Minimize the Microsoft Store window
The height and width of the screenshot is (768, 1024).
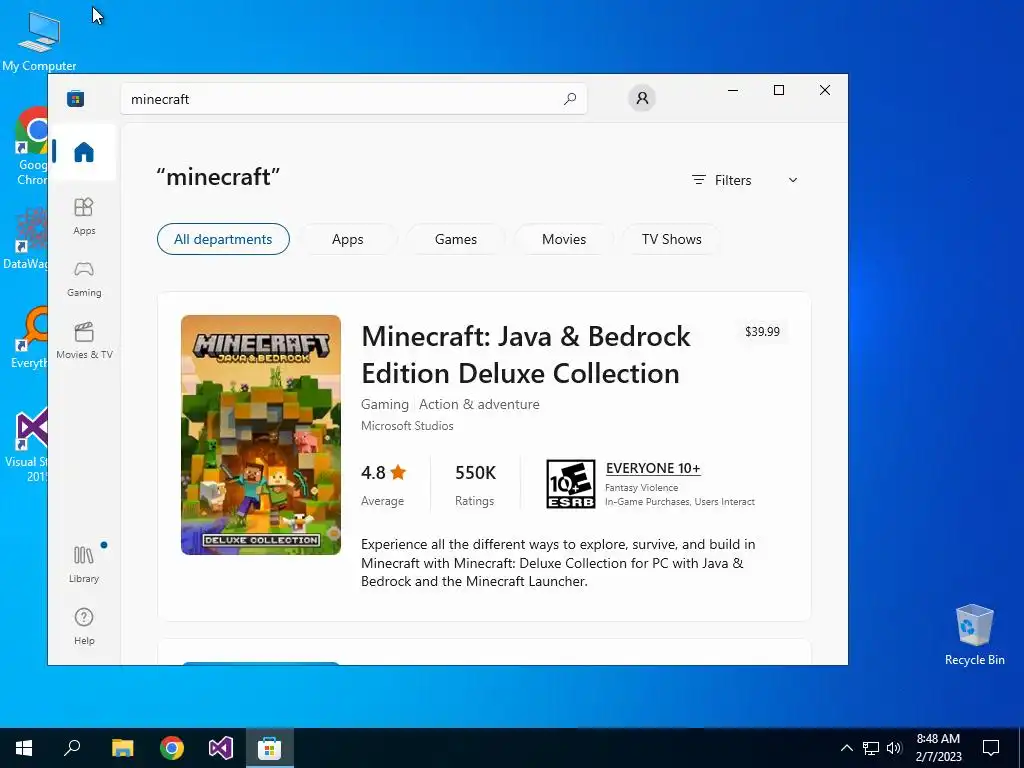click(x=733, y=90)
